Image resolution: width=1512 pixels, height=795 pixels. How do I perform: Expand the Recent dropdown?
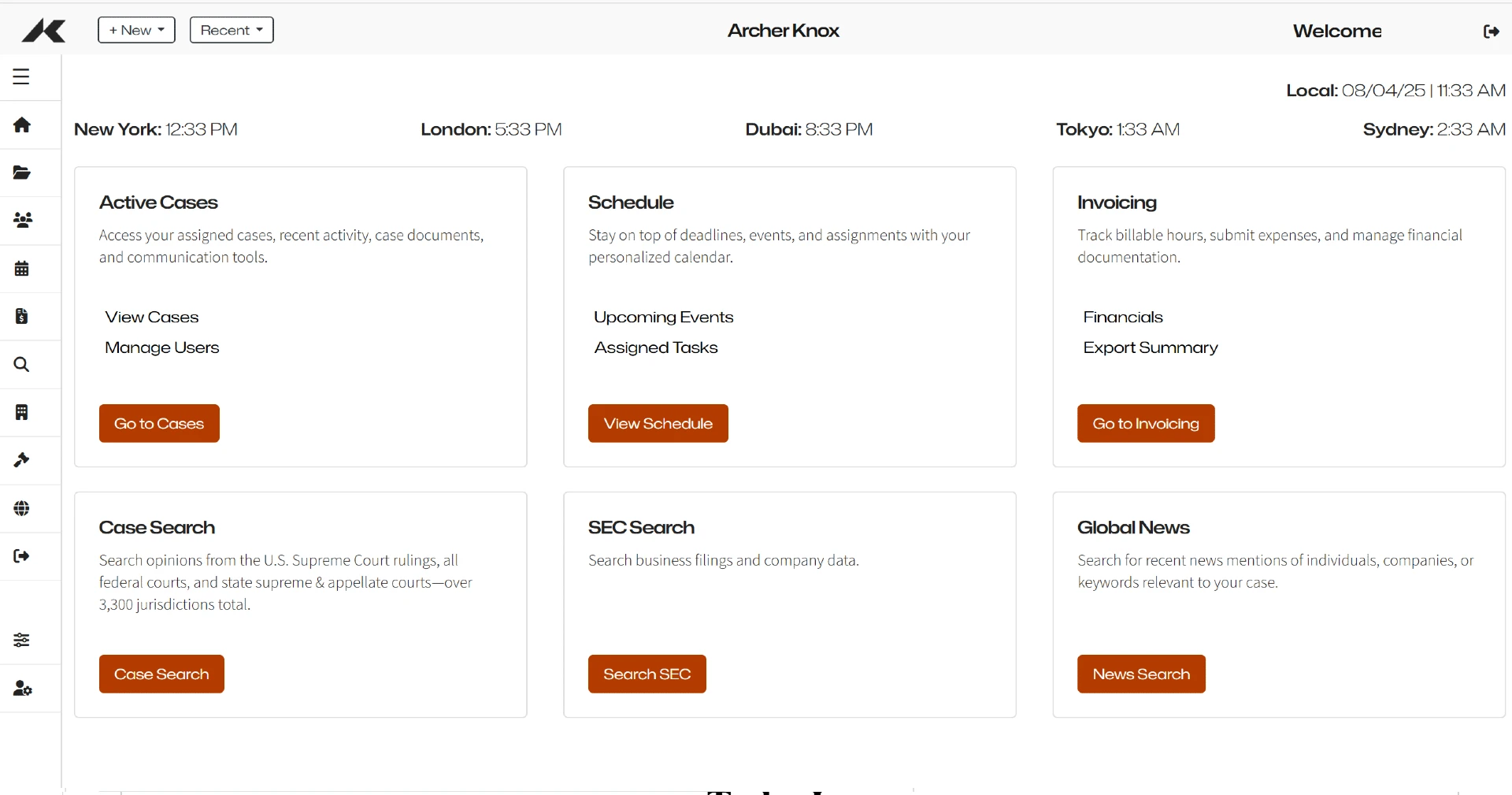click(232, 30)
